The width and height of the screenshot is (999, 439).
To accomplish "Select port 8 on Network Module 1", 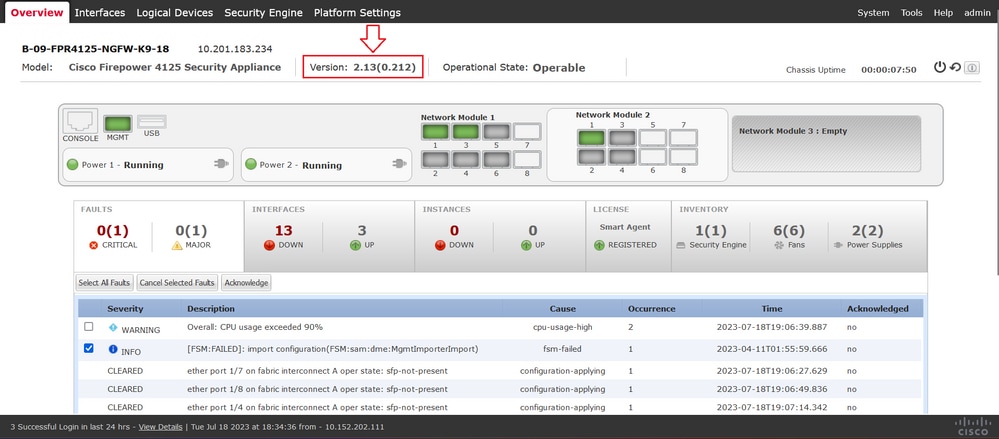I will point(527,159).
